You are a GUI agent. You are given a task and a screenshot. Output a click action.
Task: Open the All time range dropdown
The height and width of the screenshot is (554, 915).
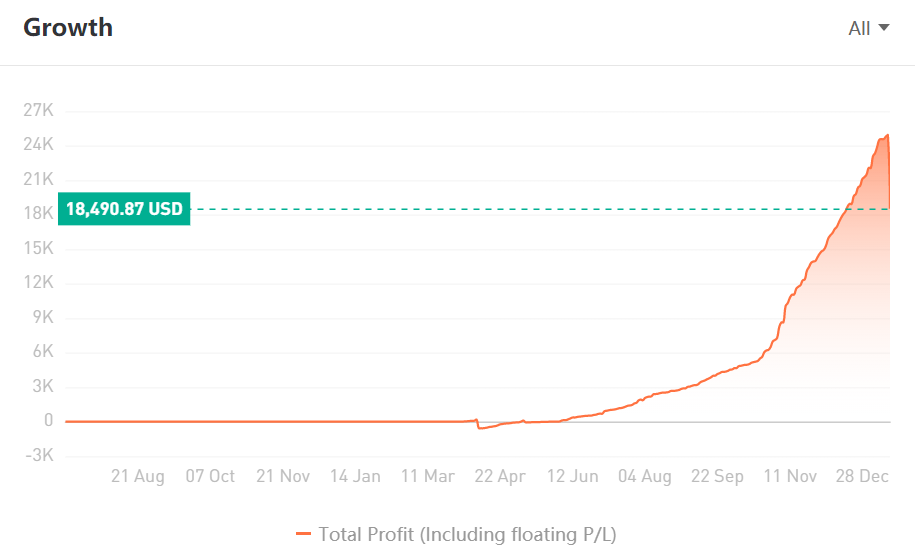point(868,28)
